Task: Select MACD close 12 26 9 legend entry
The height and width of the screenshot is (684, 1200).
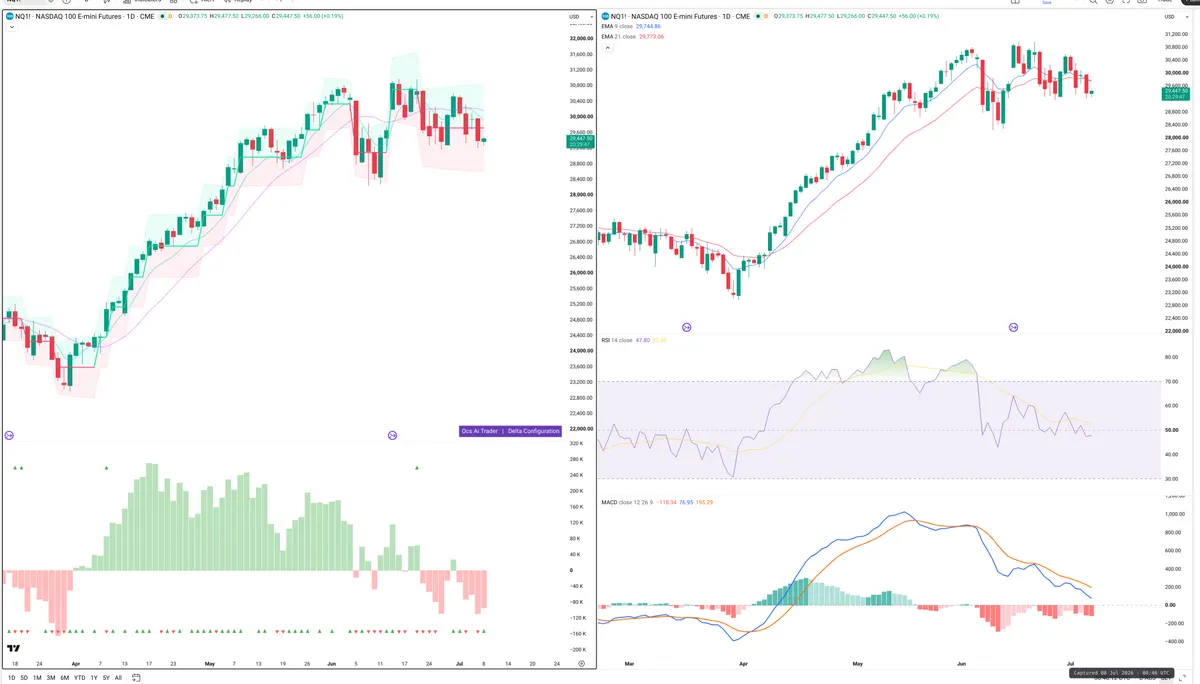Action: coord(626,501)
